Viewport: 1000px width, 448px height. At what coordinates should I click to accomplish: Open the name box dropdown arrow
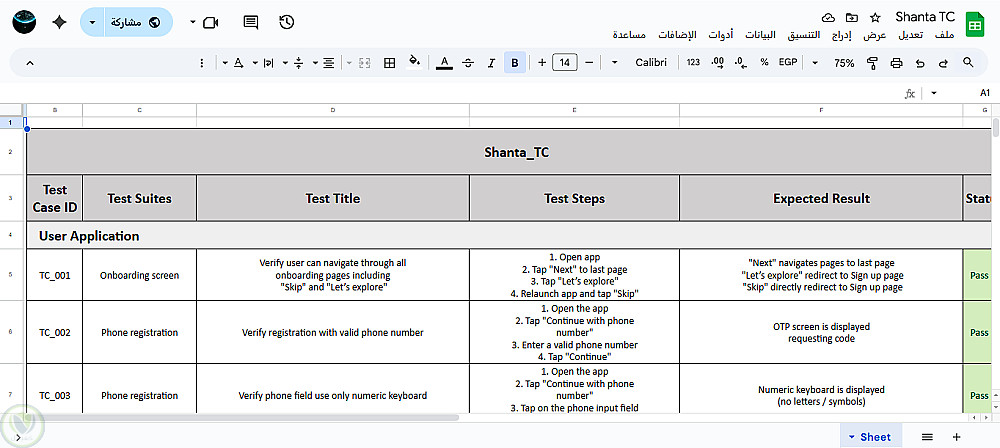pos(934,93)
